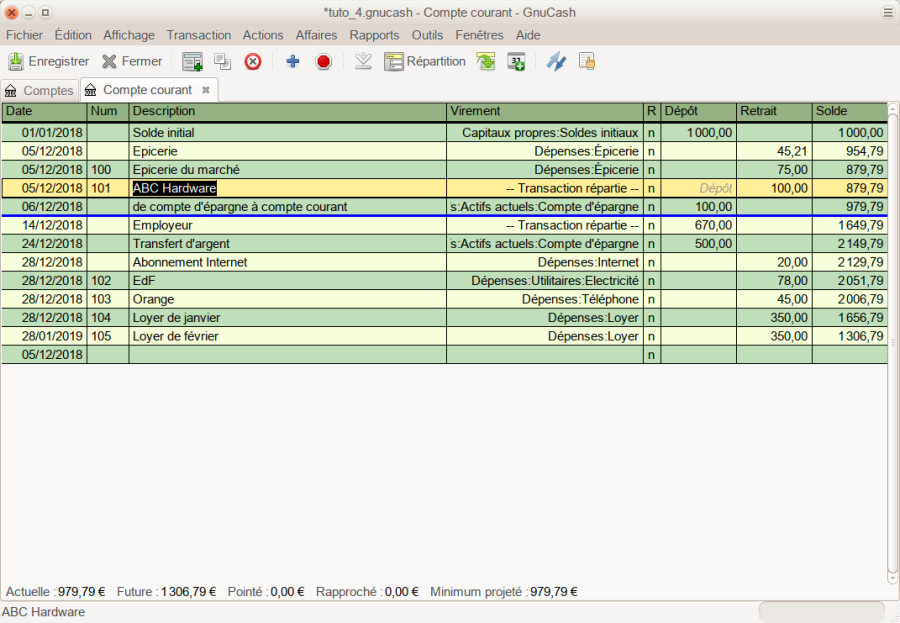
Task: Click the vertical scrollbar of the register
Action: [893, 340]
